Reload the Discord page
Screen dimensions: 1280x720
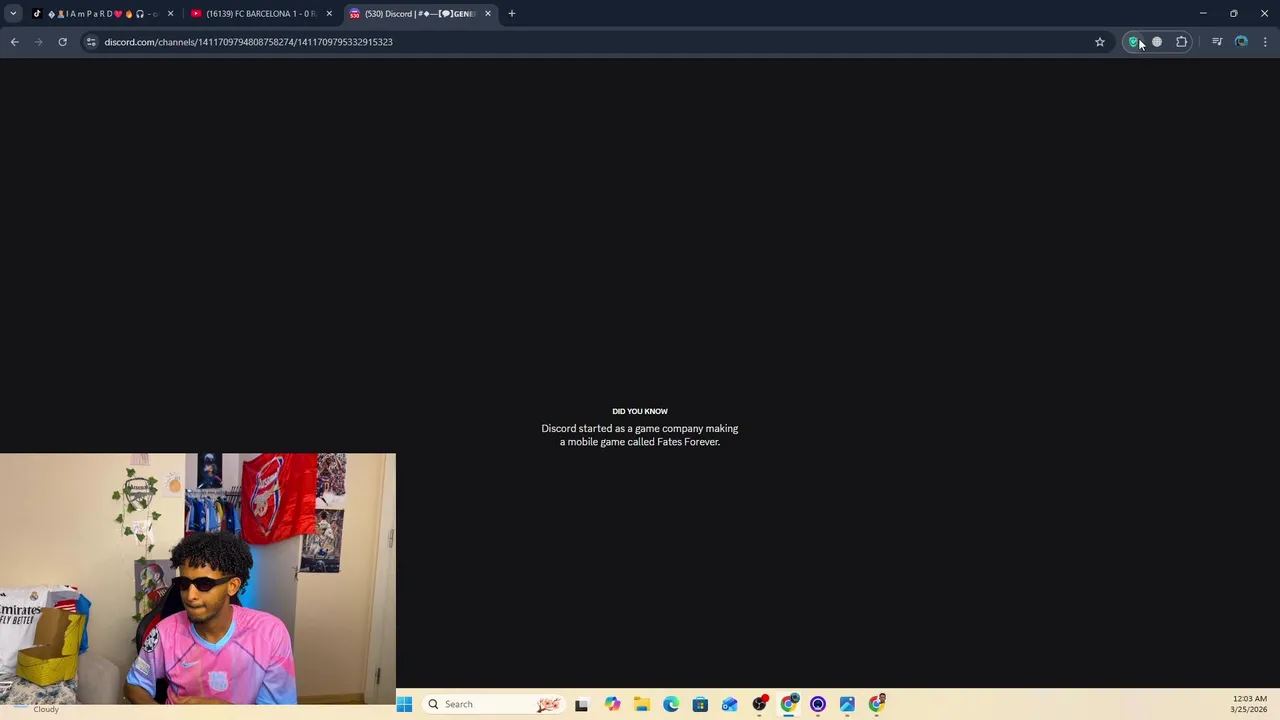[62, 42]
